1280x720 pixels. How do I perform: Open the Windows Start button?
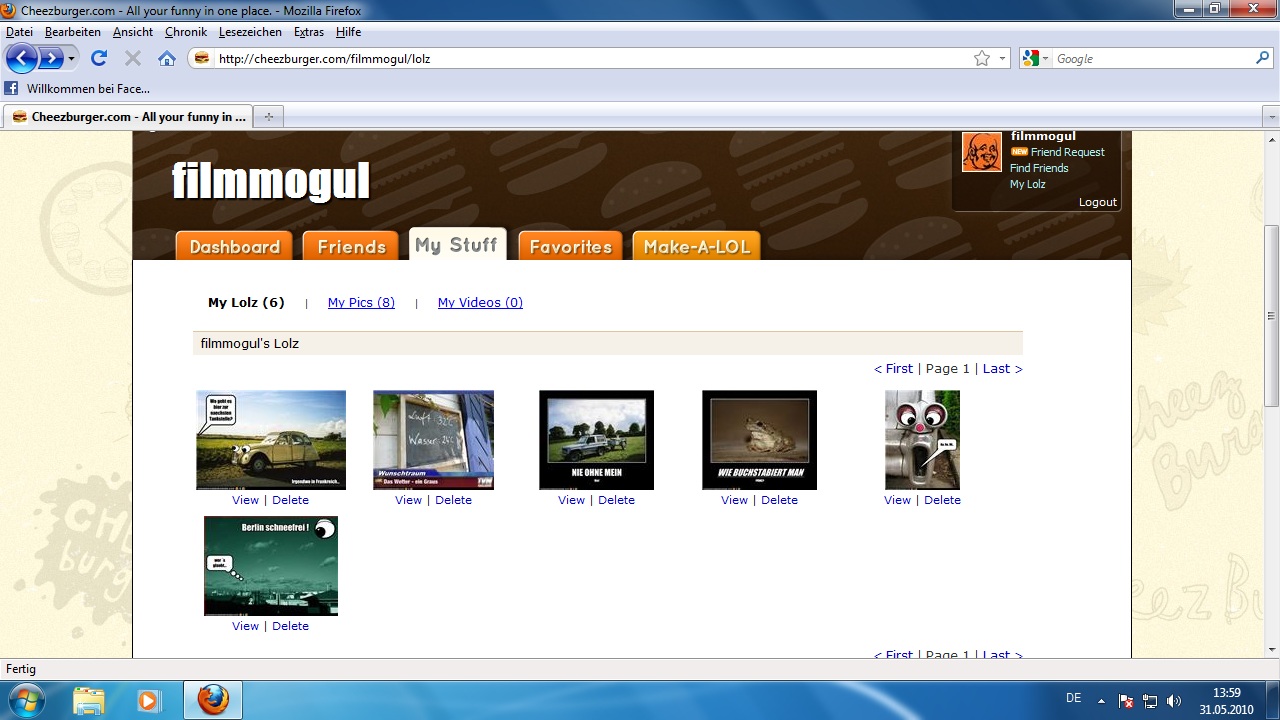pos(27,700)
